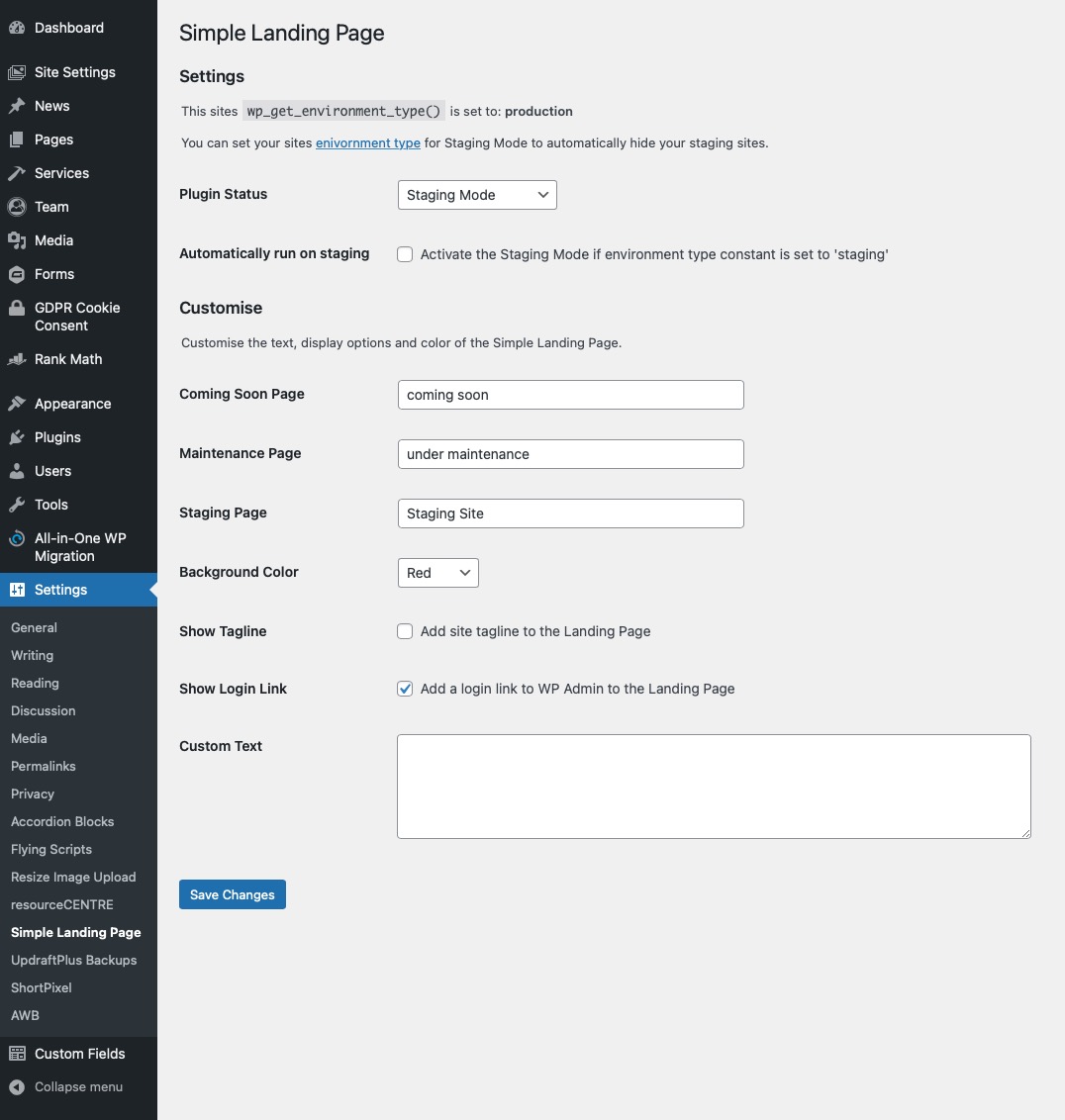Click the GDPR Cookie Consent lock icon

coord(17,308)
